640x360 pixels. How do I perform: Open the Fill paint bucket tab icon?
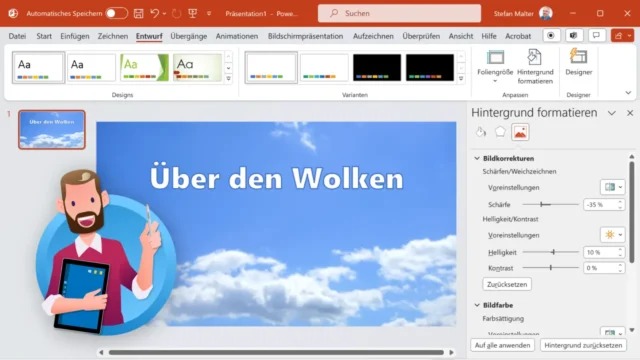click(x=481, y=132)
